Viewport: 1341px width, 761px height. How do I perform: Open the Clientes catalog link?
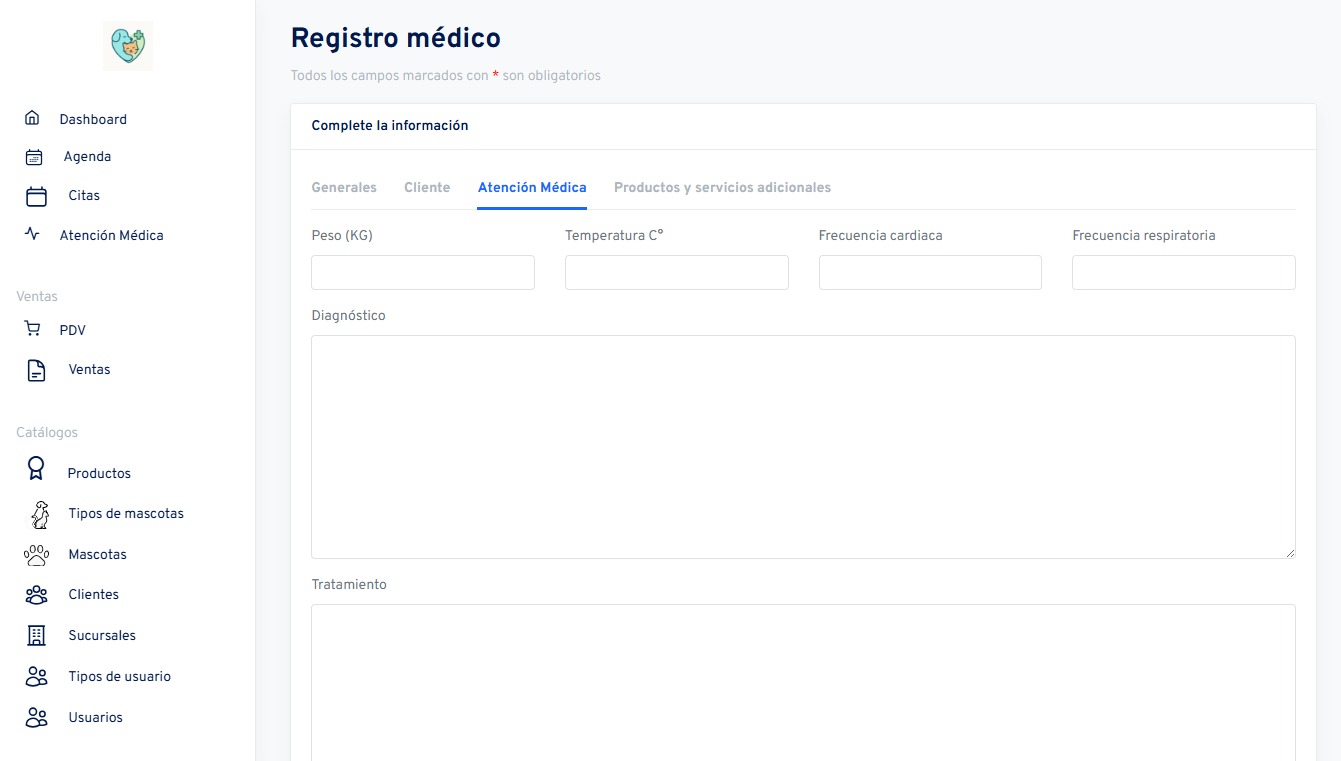pos(93,594)
